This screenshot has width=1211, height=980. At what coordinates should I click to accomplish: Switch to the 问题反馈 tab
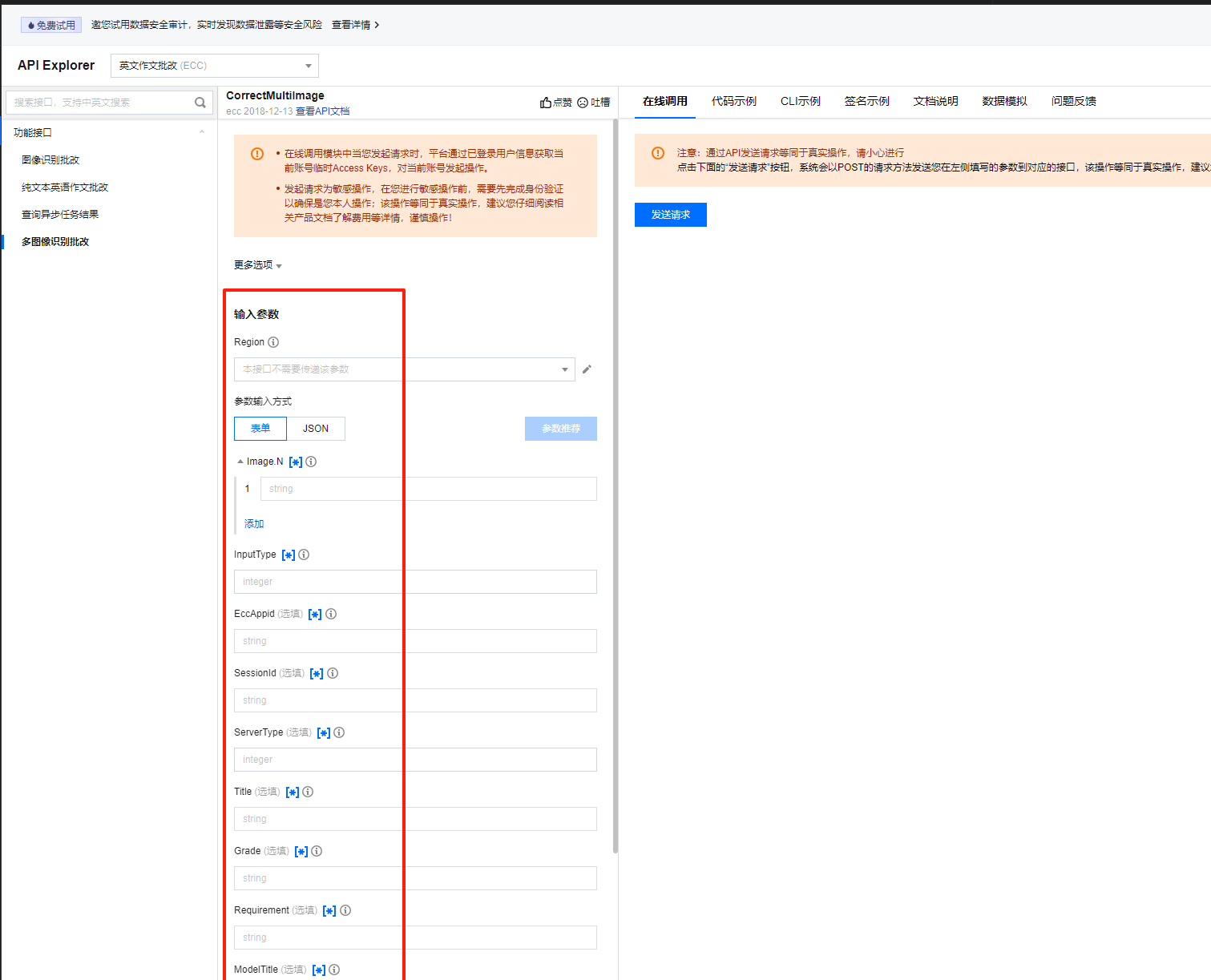pos(1074,101)
